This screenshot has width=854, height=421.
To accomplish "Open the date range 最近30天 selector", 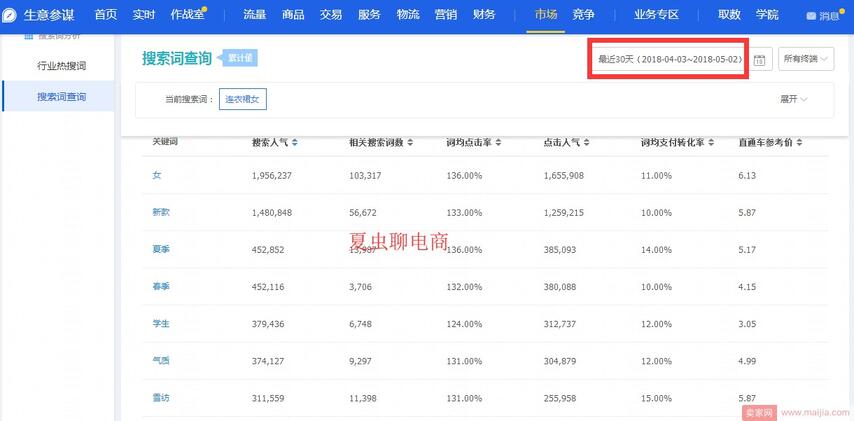I will pyautogui.click(x=668, y=60).
